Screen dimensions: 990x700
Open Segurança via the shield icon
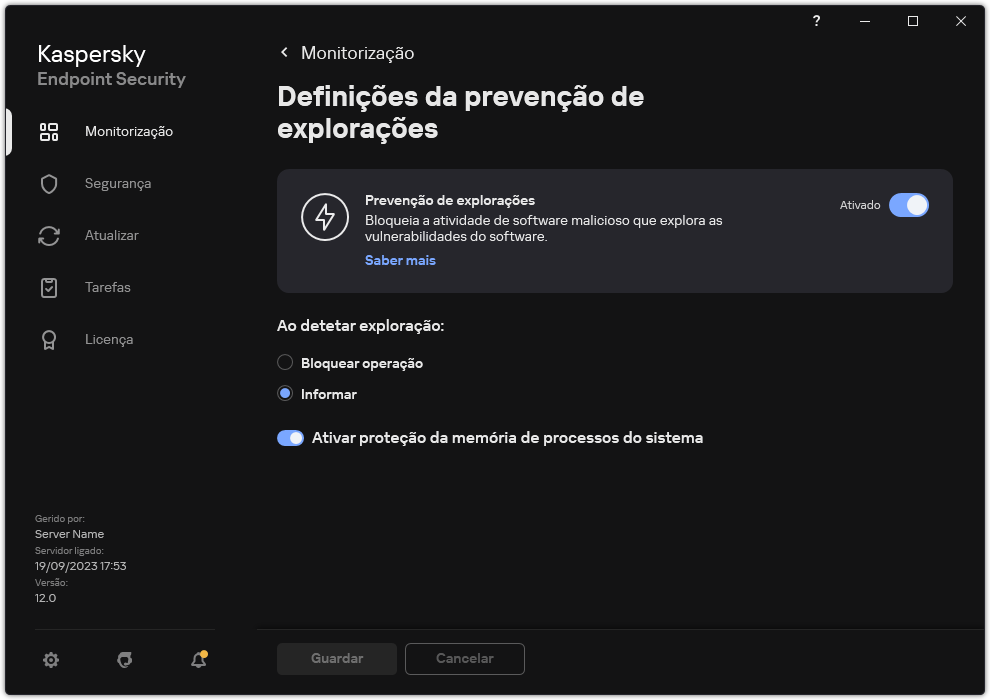[x=48, y=183]
